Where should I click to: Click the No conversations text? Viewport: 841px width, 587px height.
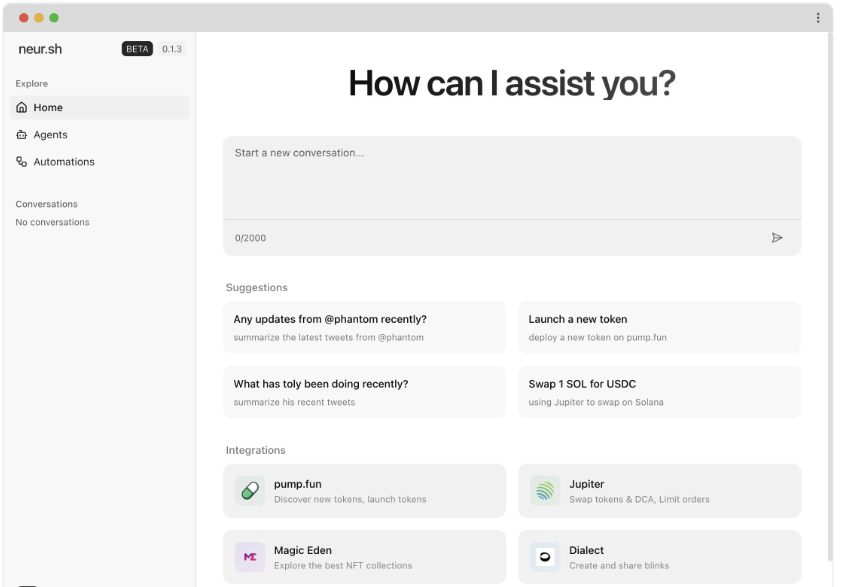click(53, 222)
